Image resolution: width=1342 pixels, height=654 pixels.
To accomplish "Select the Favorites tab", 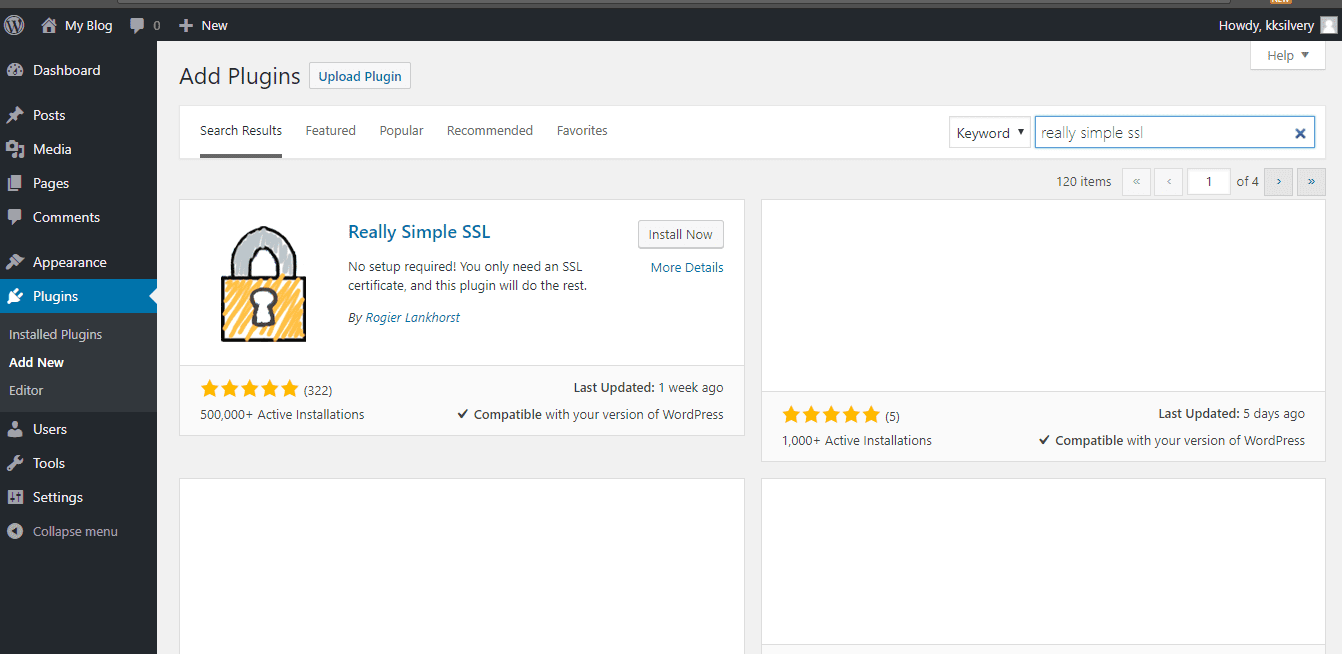I will 582,130.
